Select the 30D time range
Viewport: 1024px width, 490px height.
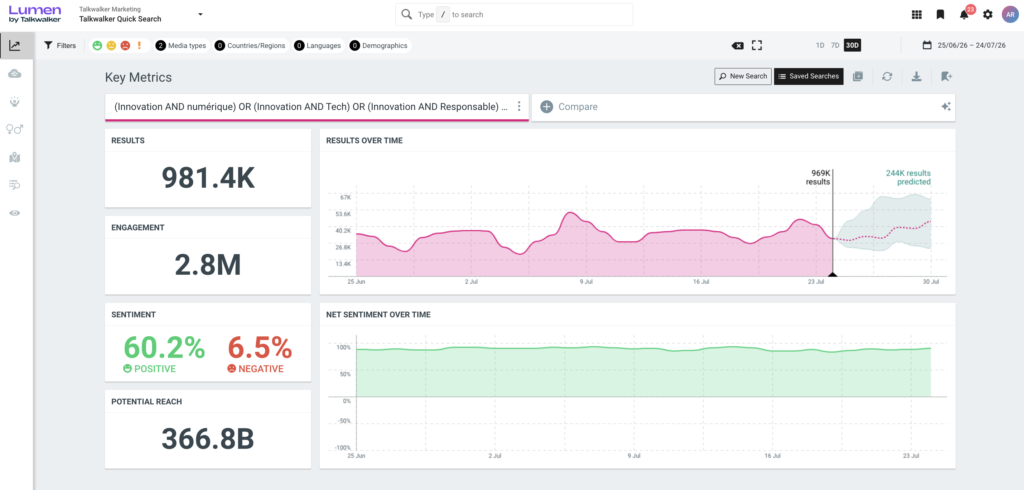point(852,46)
